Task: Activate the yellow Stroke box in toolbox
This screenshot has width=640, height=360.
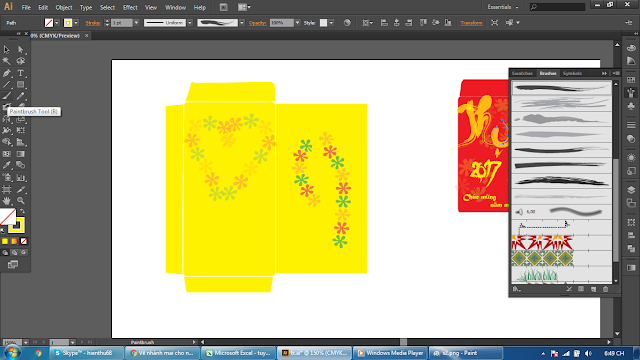Action: click(x=17, y=225)
